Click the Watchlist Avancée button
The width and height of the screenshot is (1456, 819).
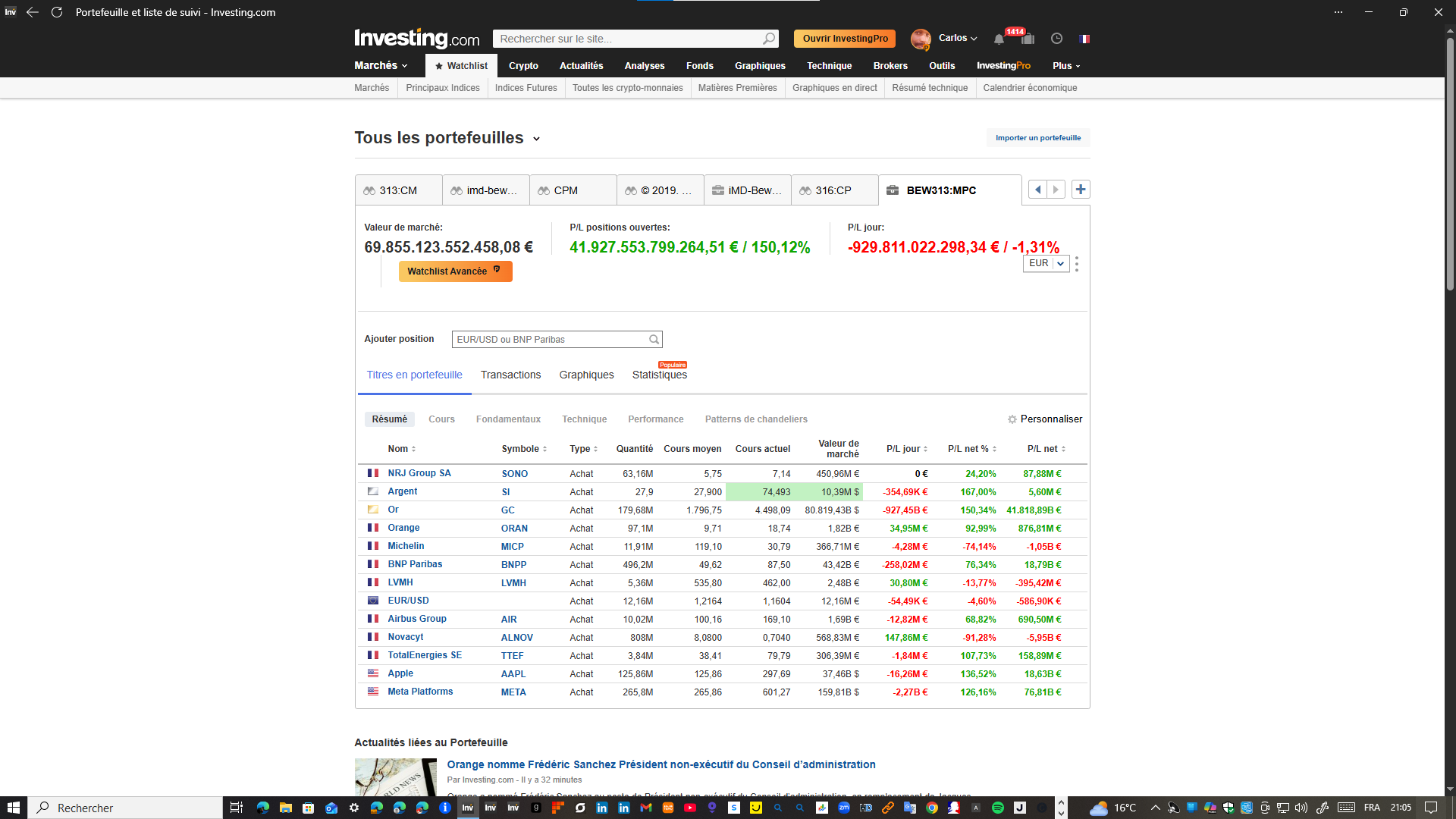pyautogui.click(x=456, y=271)
